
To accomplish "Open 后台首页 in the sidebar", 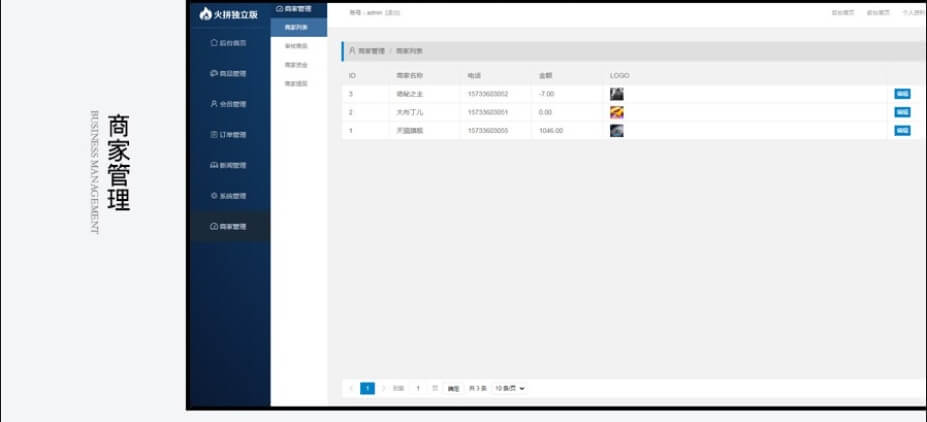I will tap(228, 43).
